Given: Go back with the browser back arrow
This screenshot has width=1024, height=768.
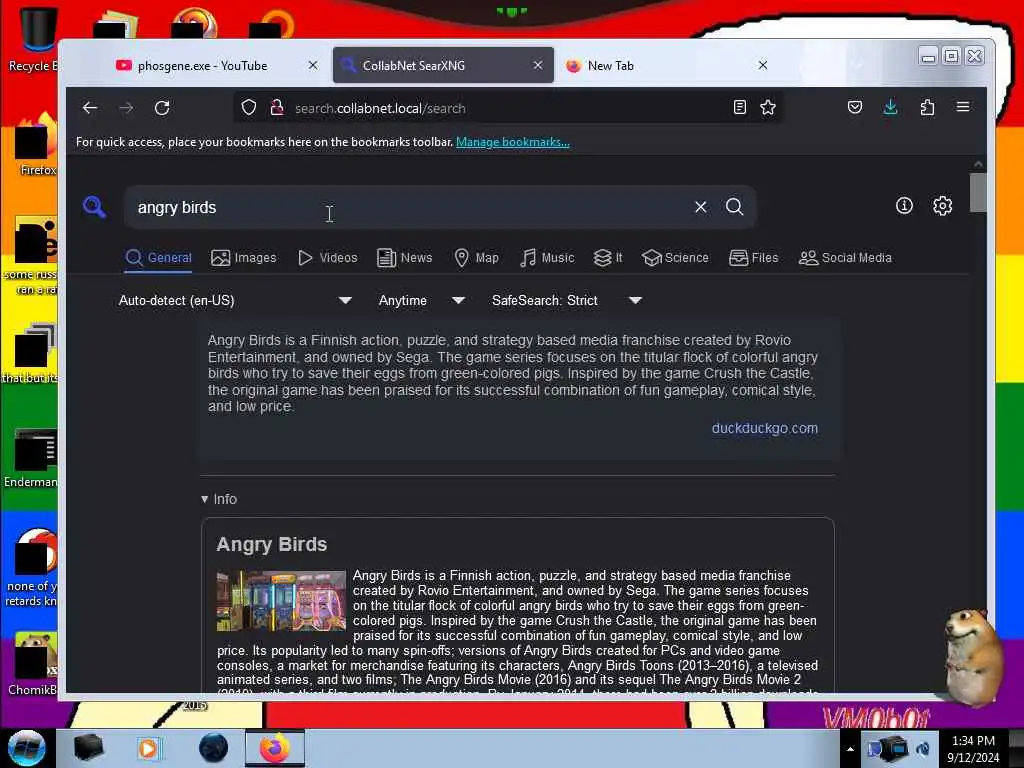Looking at the screenshot, I should coord(90,108).
